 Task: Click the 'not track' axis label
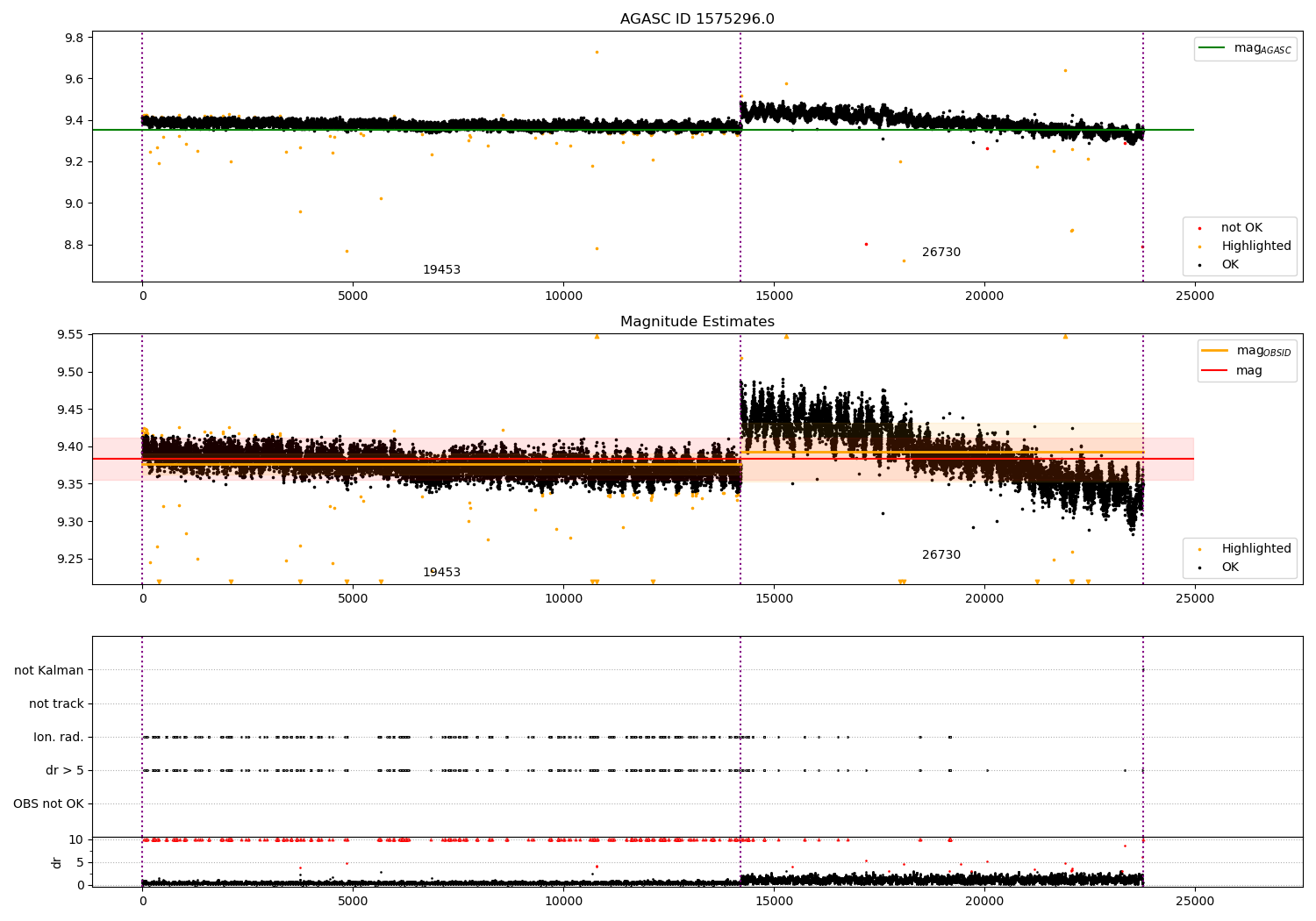(x=56, y=704)
